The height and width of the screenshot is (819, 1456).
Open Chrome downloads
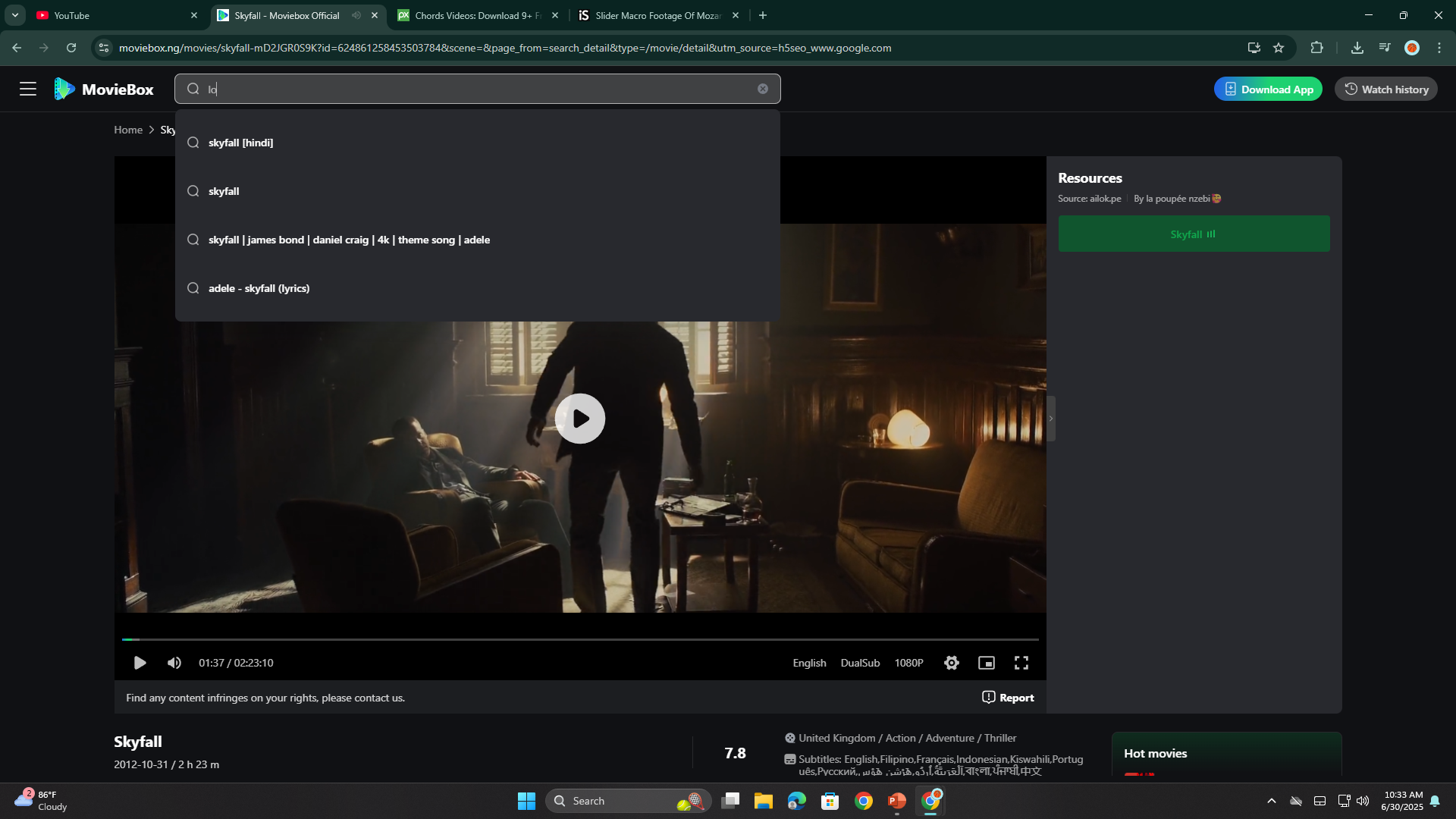tap(1357, 48)
